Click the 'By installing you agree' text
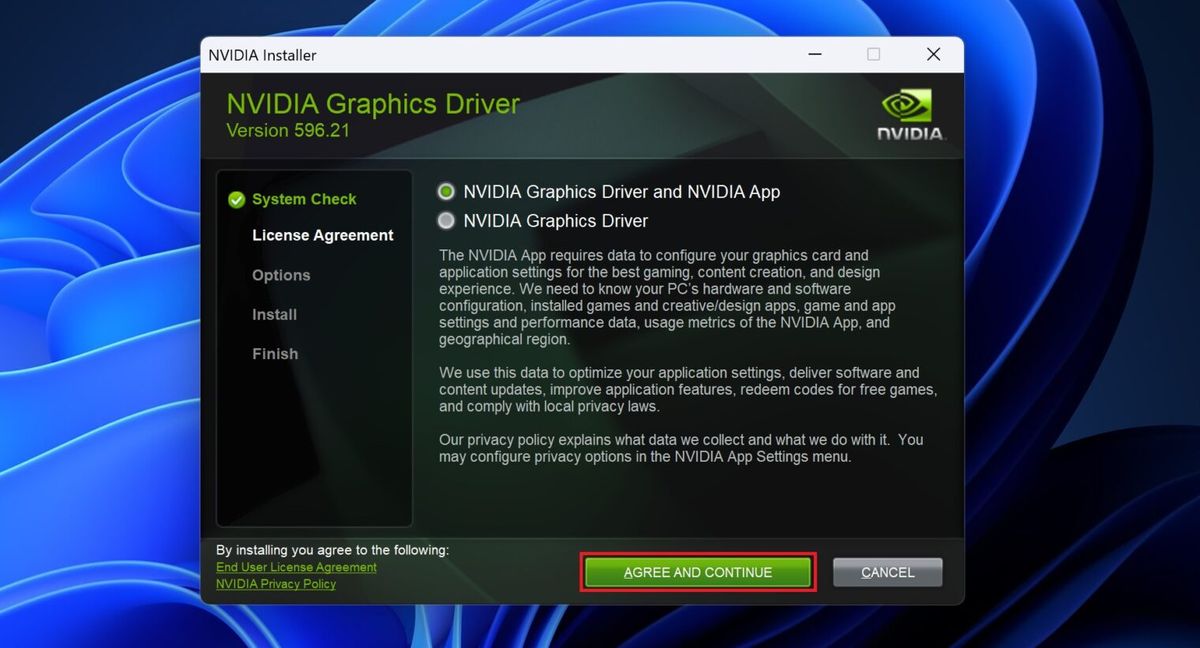1200x648 pixels. (333, 549)
